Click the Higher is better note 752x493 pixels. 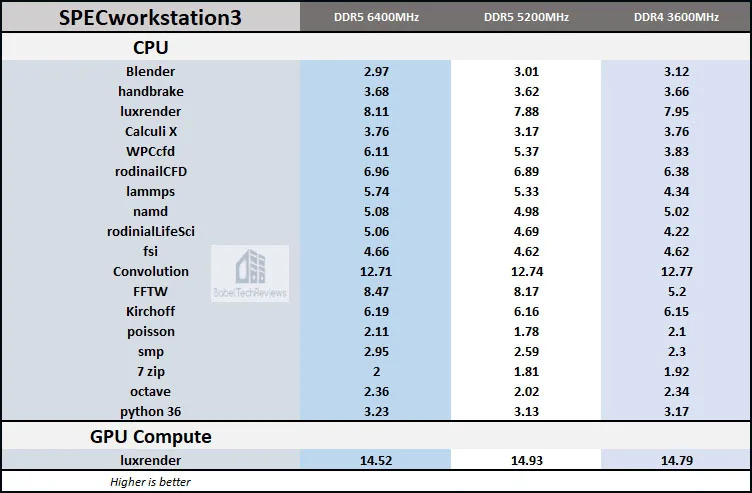(x=150, y=482)
